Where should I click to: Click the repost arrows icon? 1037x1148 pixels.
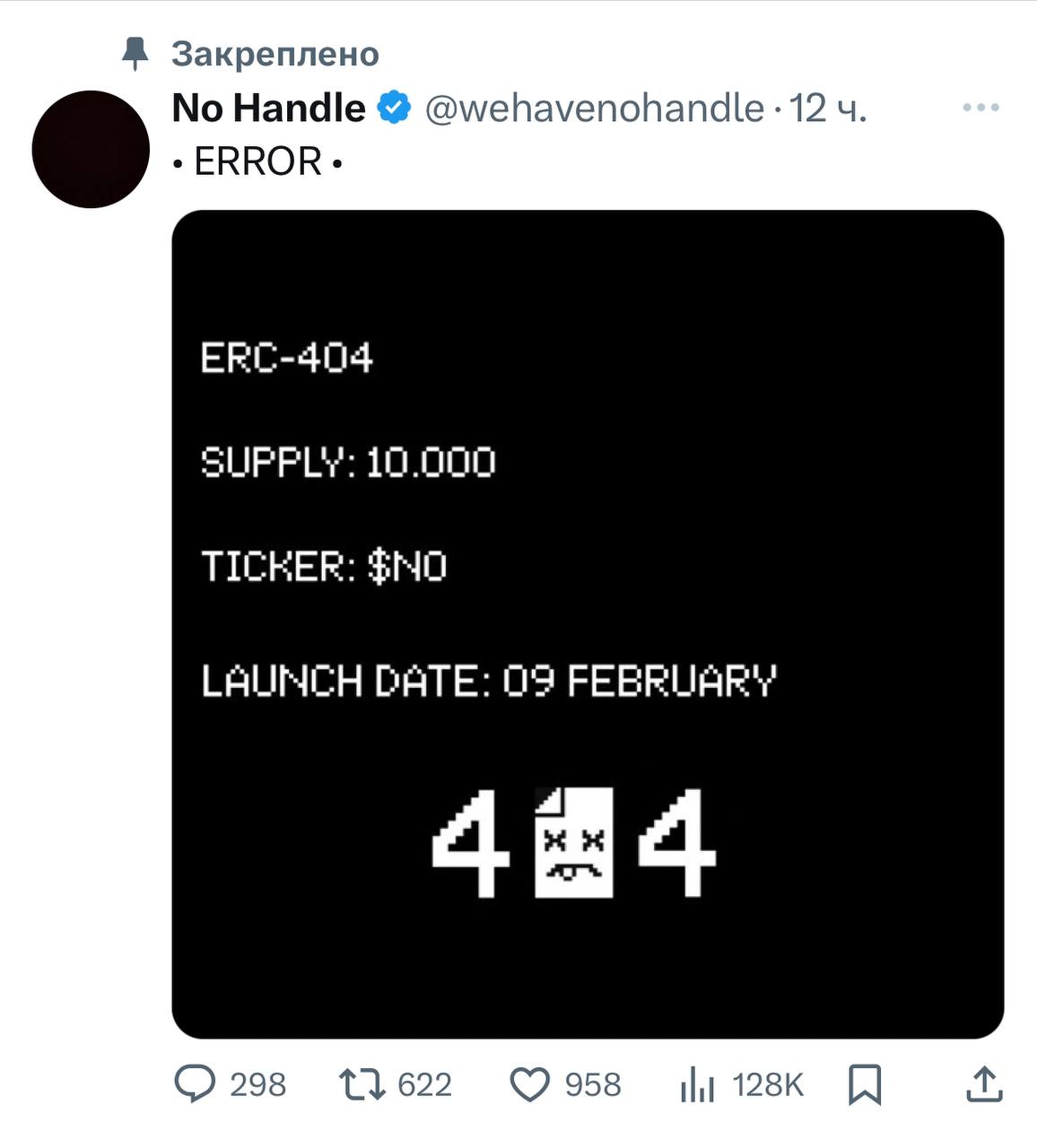click(362, 1083)
